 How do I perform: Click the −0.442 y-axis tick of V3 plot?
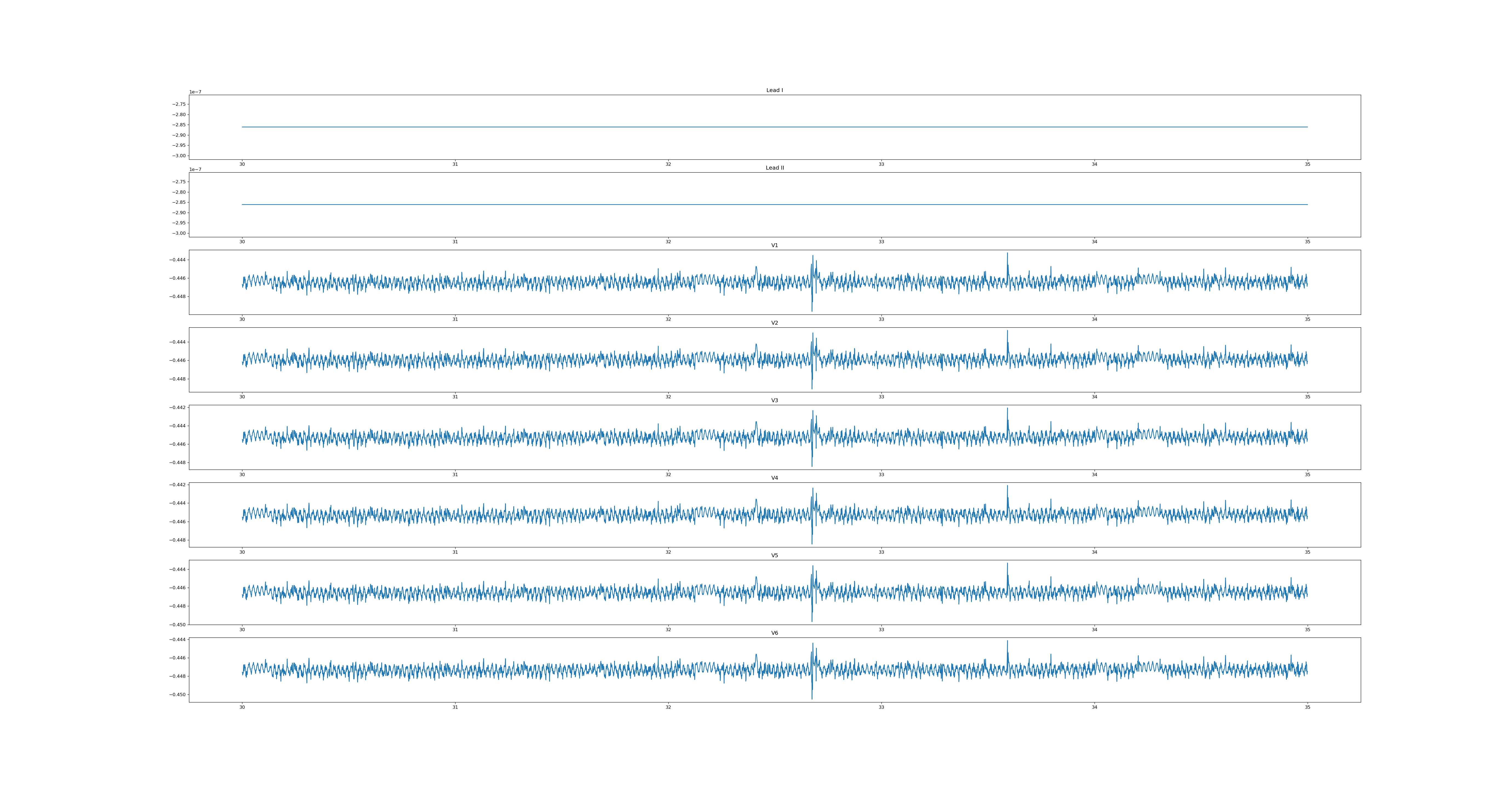coord(178,407)
